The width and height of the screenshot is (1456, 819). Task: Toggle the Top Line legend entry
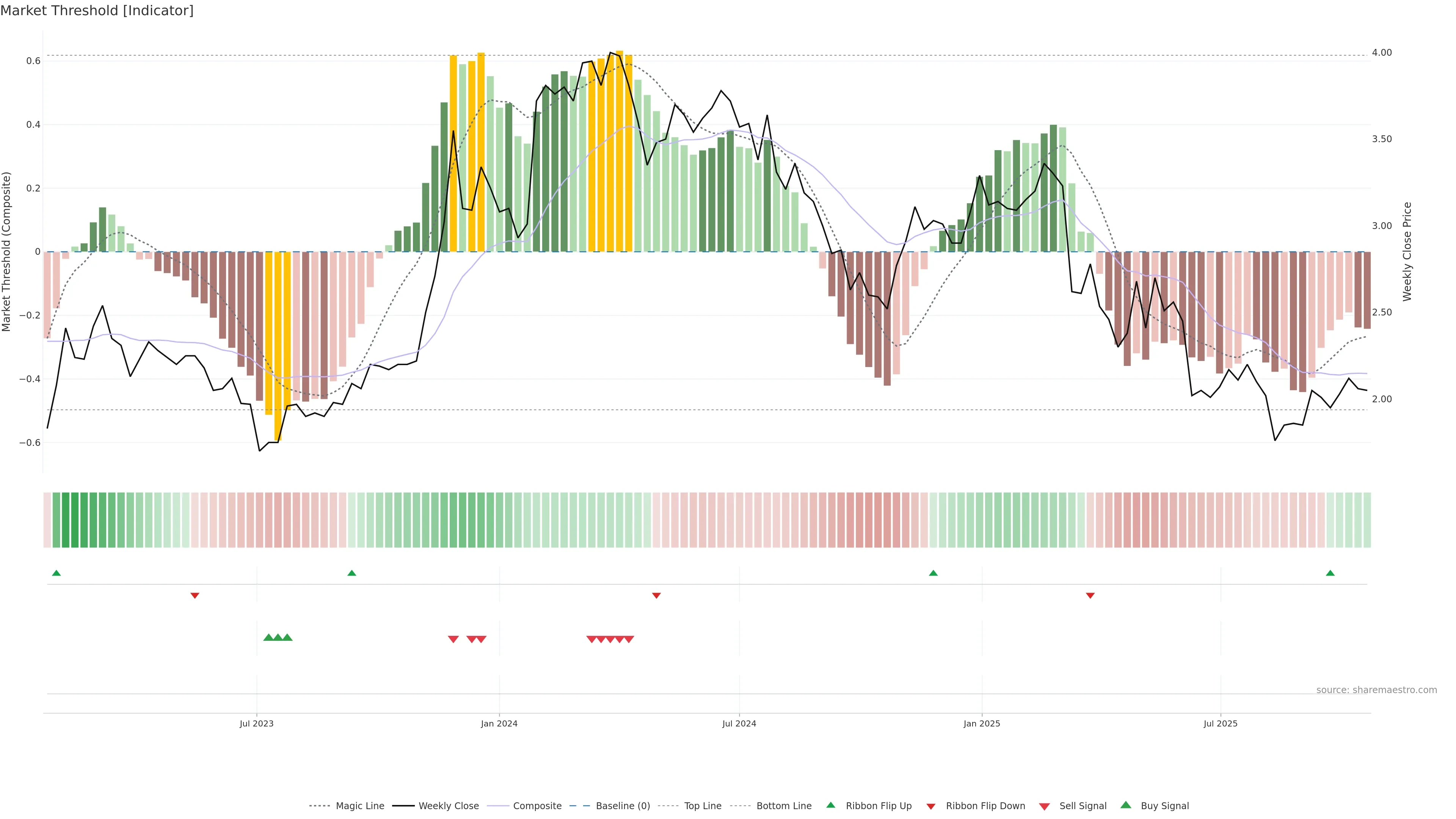click(x=703, y=806)
